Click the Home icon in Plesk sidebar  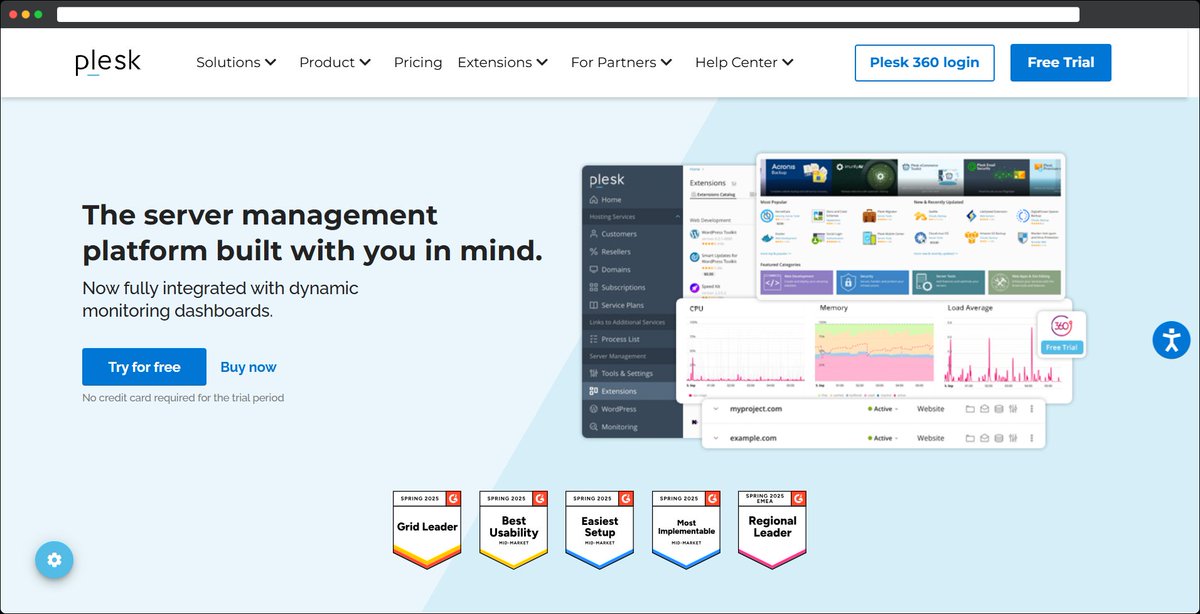[594, 200]
